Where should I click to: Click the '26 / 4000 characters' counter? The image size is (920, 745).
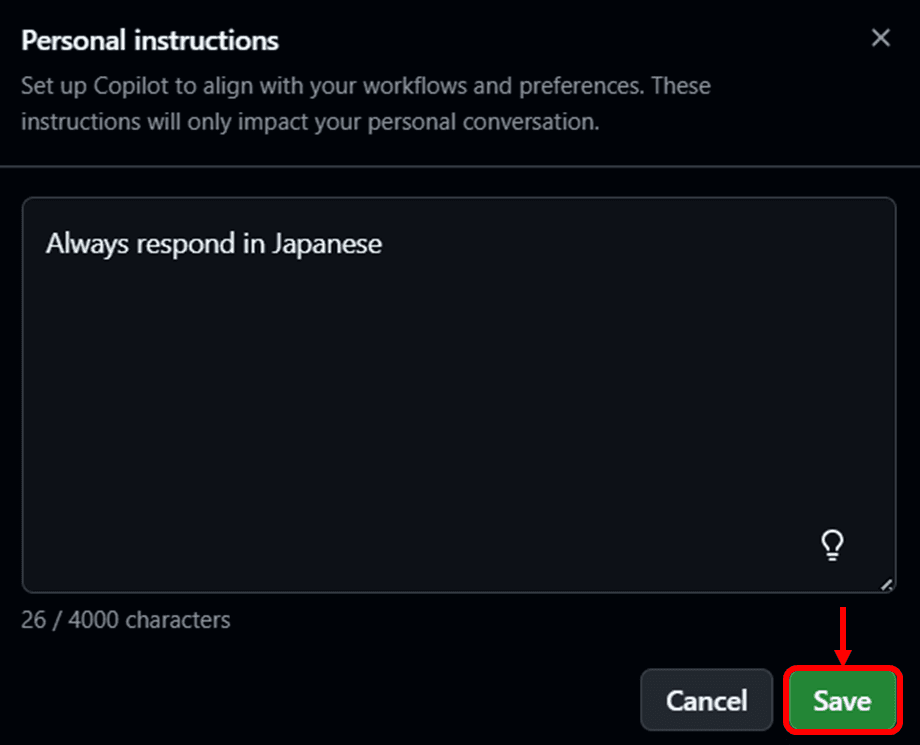(126, 619)
